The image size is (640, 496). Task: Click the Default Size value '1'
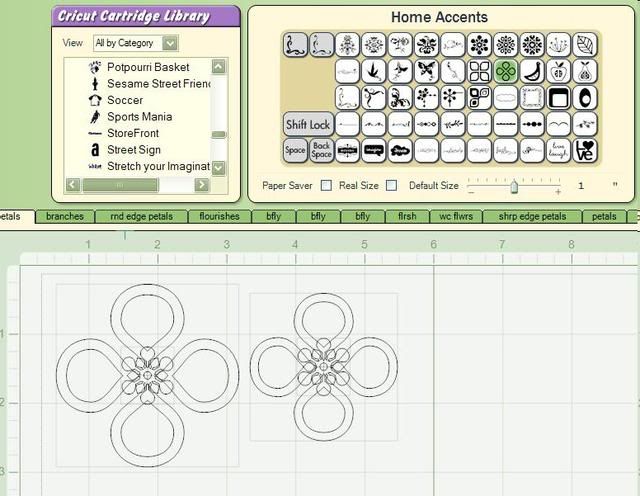pos(581,186)
